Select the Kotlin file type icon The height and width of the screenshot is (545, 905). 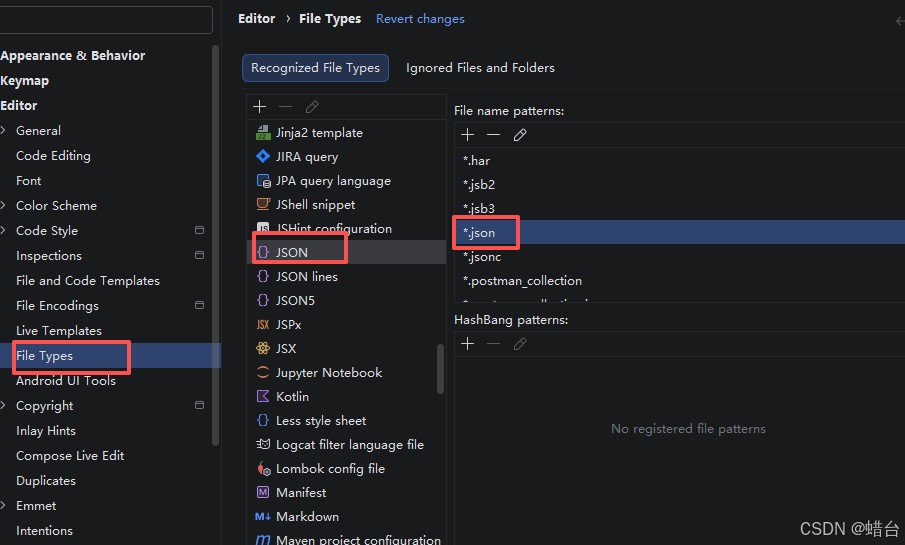(263, 397)
